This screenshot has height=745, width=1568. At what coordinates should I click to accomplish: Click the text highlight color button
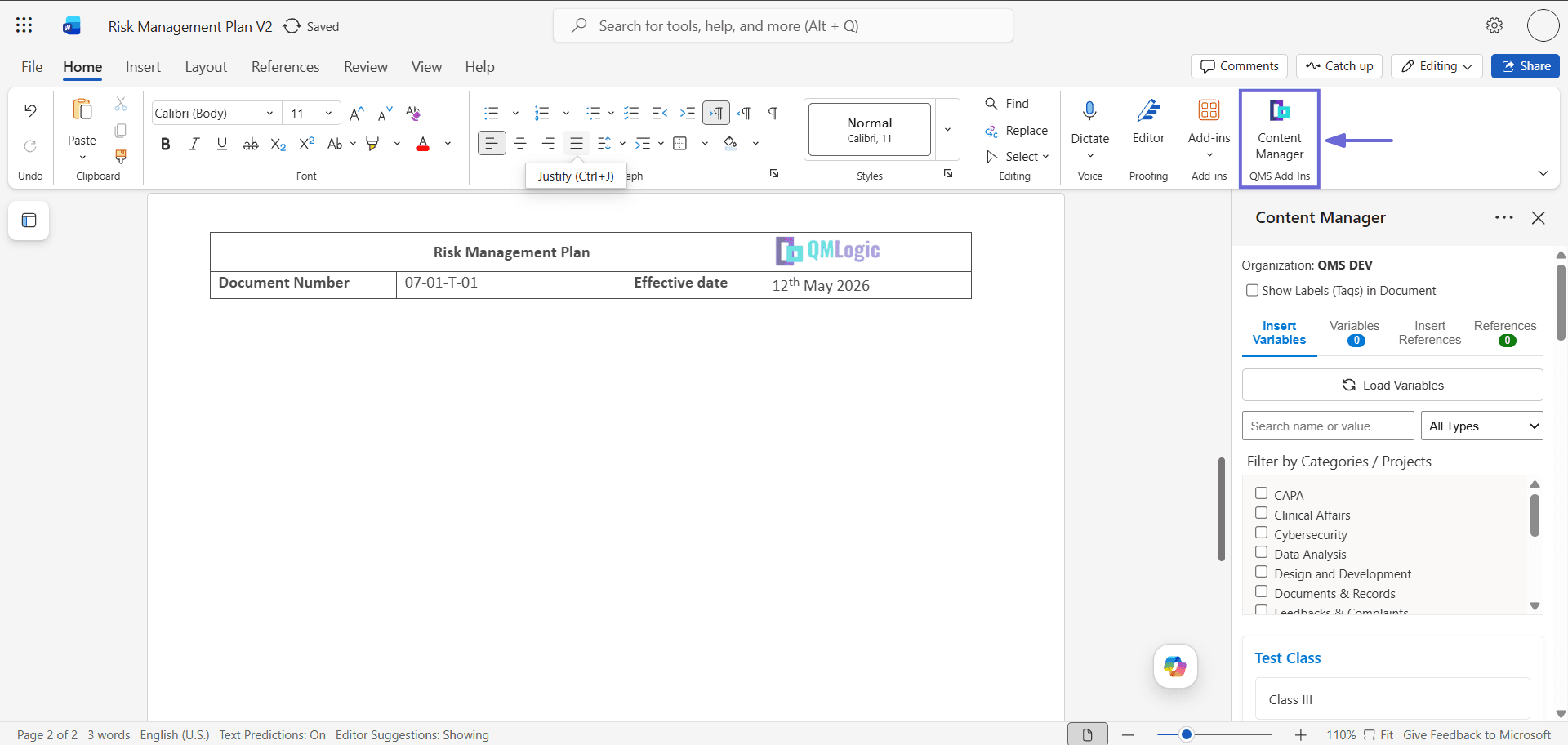pyautogui.click(x=373, y=144)
